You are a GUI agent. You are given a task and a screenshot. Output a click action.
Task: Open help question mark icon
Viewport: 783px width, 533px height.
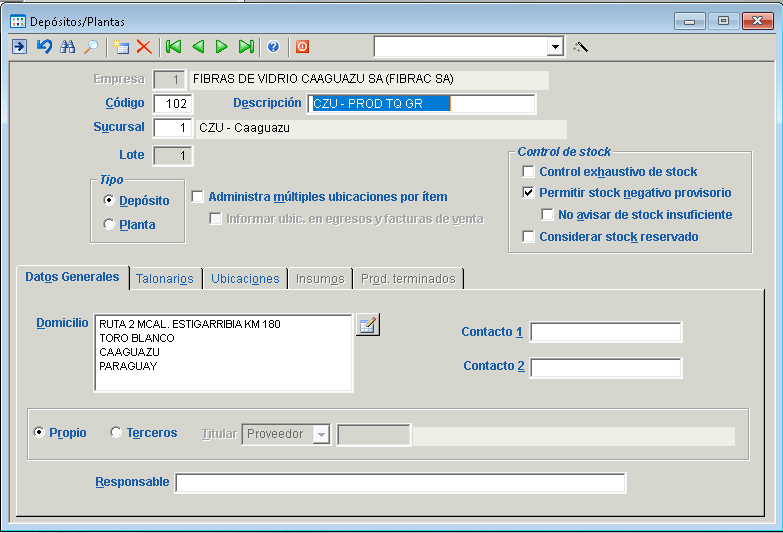273,47
